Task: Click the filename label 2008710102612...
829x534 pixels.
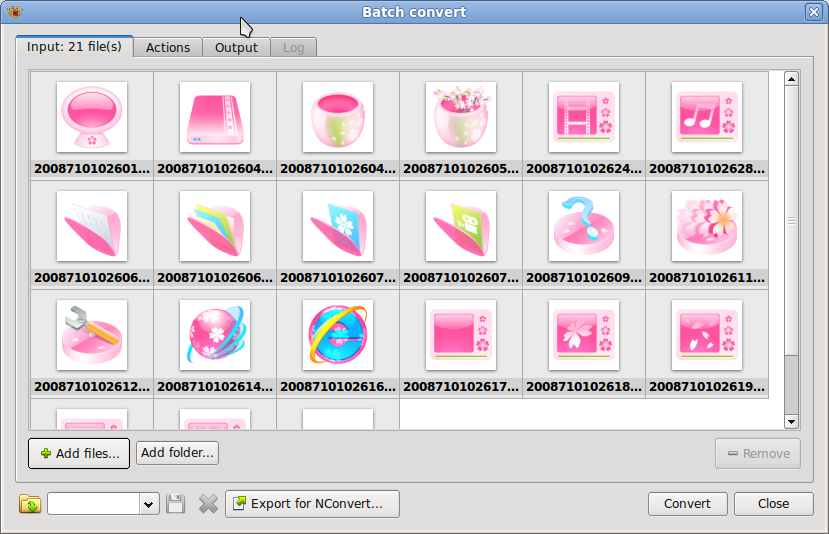Action: [x=92, y=386]
